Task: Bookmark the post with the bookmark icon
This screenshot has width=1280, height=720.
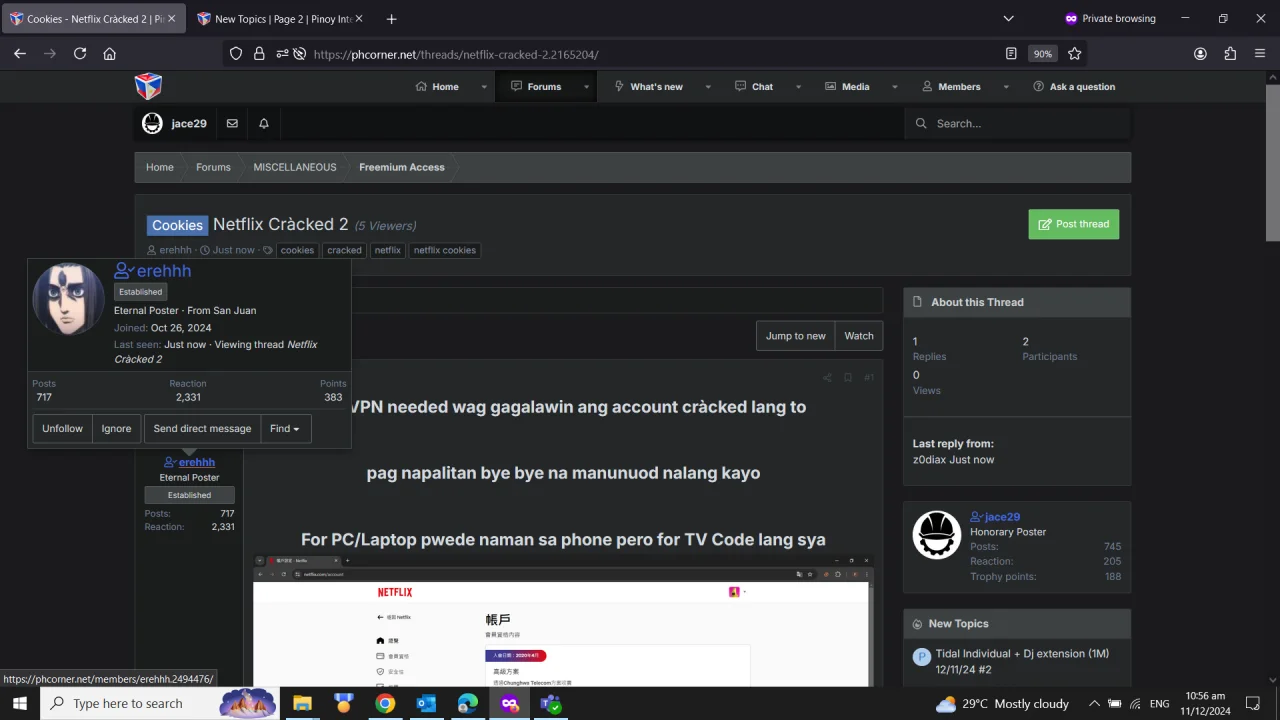Action: [848, 378]
